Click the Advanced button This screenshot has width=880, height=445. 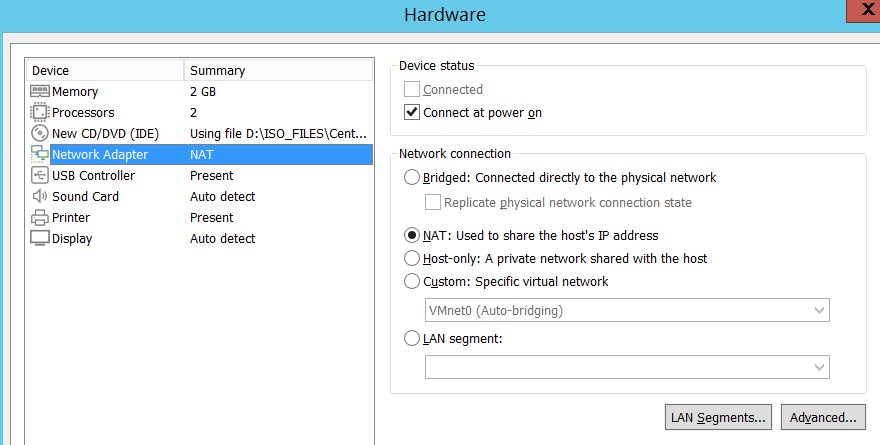coord(823,417)
